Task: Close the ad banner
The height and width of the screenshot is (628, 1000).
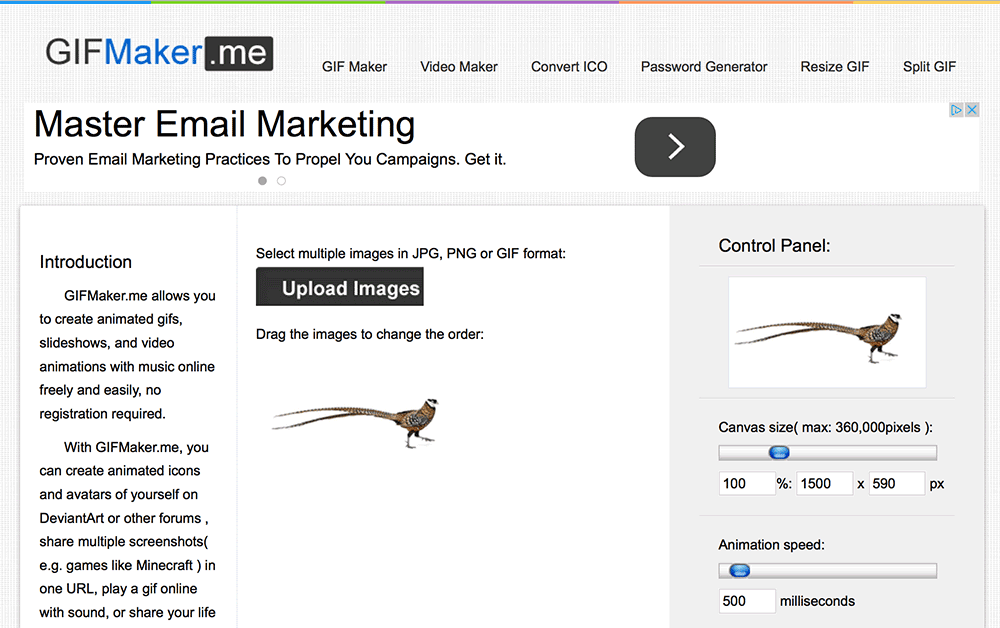Action: [972, 110]
